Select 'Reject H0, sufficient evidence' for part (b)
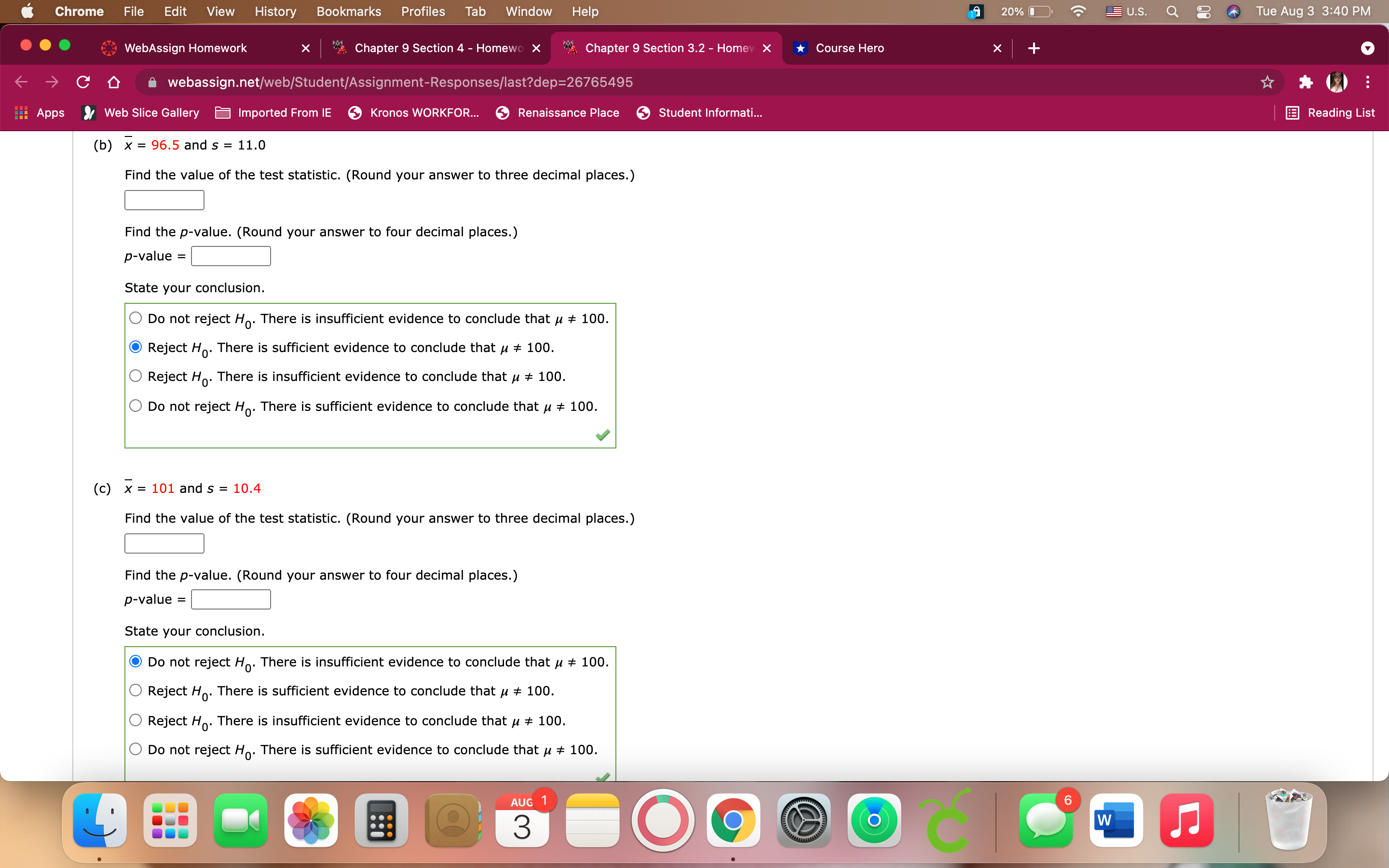The height and width of the screenshot is (868, 1389). tap(136, 346)
